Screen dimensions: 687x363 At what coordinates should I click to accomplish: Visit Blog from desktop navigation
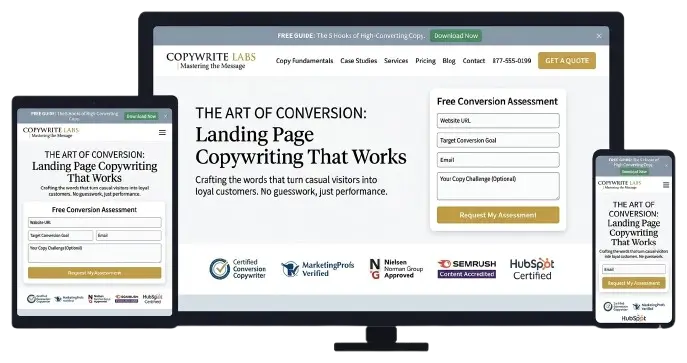[449, 61]
